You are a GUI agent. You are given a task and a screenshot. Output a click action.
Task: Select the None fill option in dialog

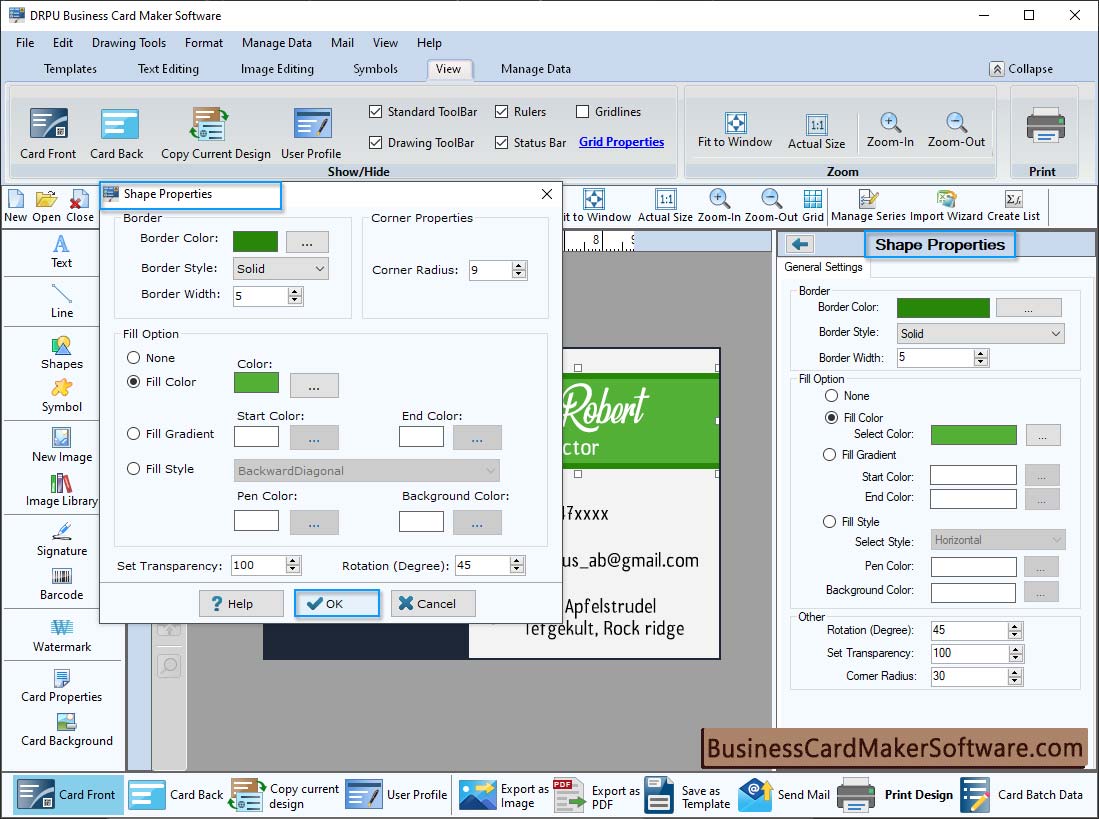click(x=133, y=357)
